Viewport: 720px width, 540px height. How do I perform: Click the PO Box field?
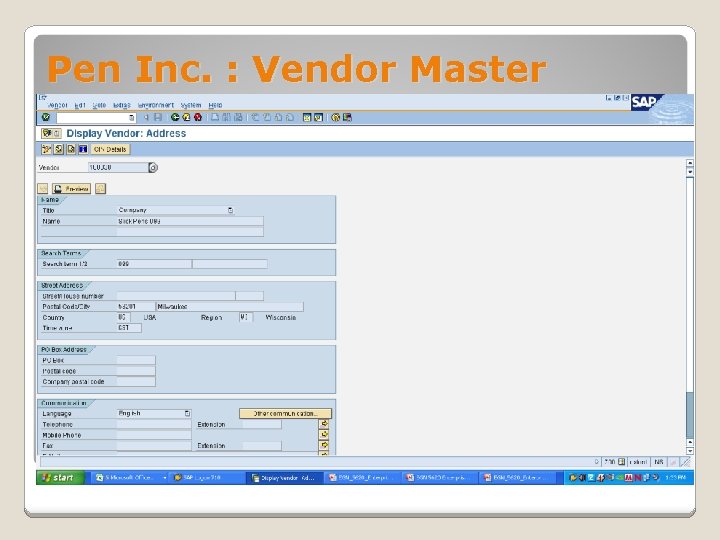tap(136, 360)
